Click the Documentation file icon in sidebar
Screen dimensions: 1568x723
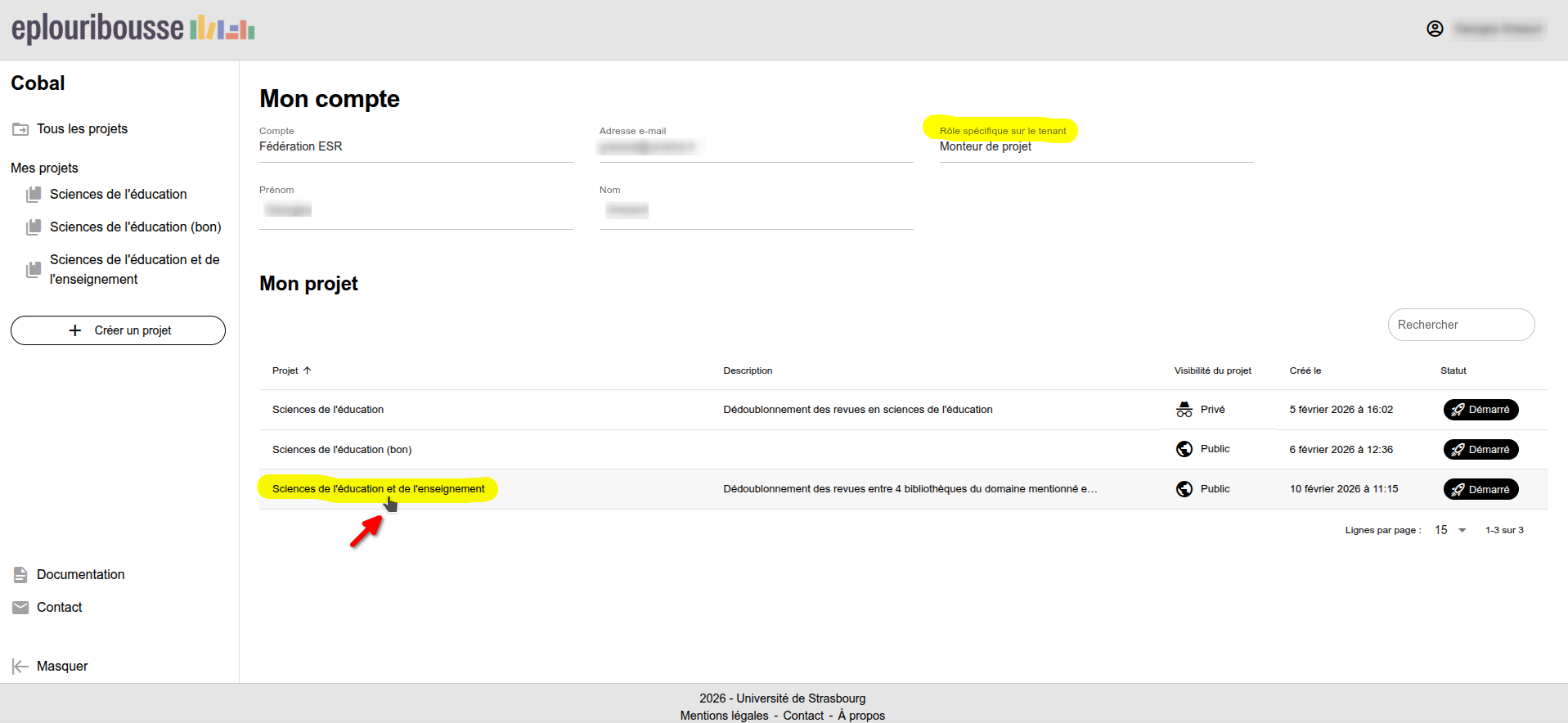point(20,575)
